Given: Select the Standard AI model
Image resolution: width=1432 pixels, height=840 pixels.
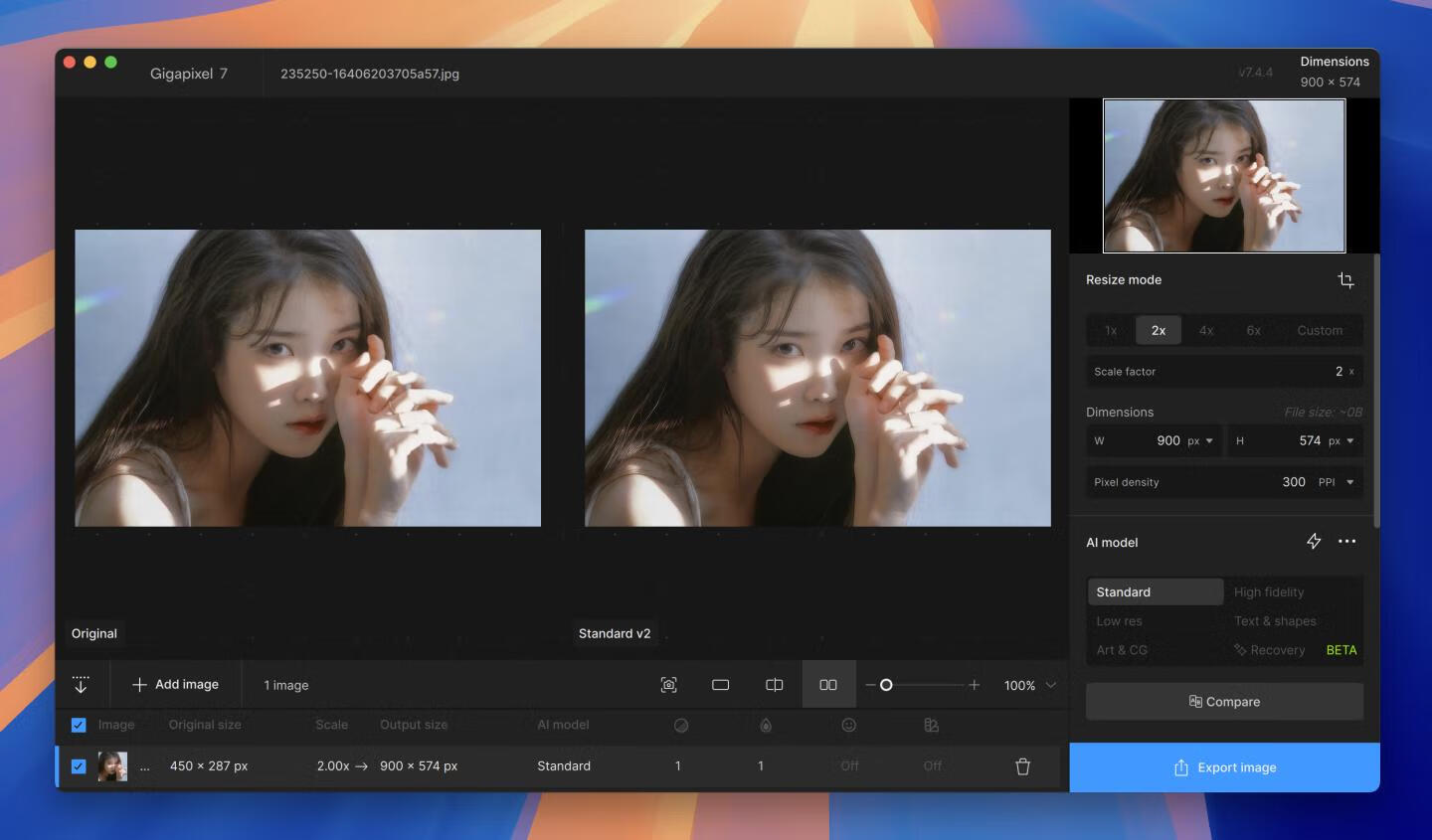Looking at the screenshot, I should click(1156, 591).
